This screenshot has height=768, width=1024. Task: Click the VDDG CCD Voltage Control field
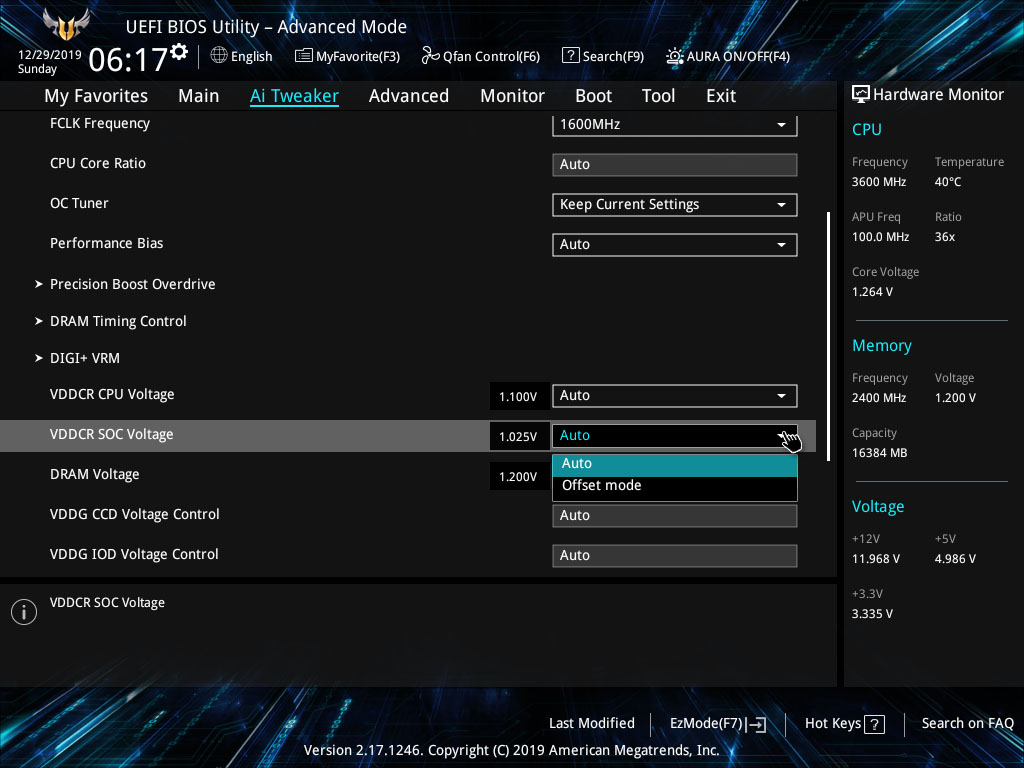[x=675, y=515]
